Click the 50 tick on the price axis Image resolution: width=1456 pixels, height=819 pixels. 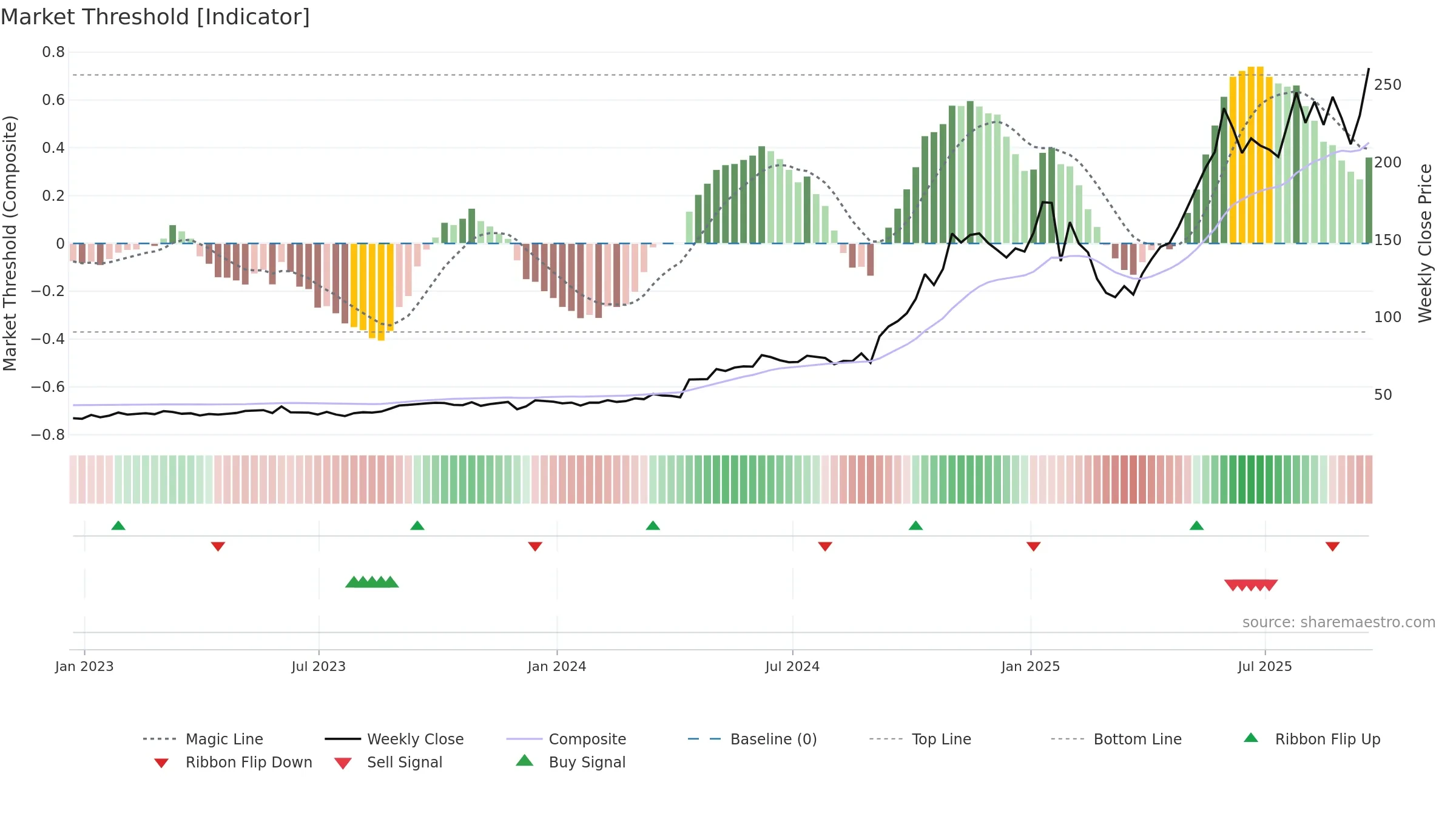point(1383,395)
